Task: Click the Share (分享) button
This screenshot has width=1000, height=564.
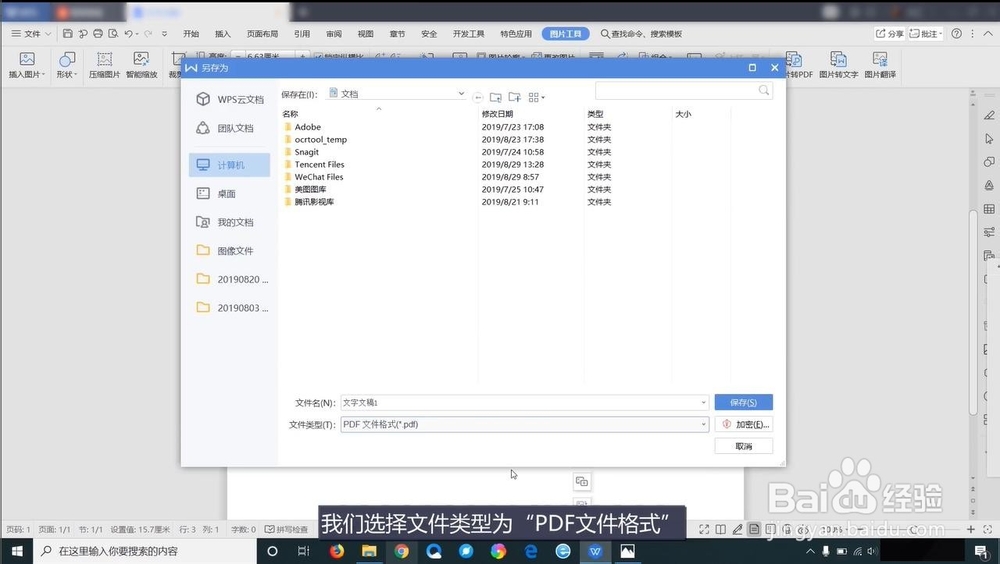Action: (889, 33)
